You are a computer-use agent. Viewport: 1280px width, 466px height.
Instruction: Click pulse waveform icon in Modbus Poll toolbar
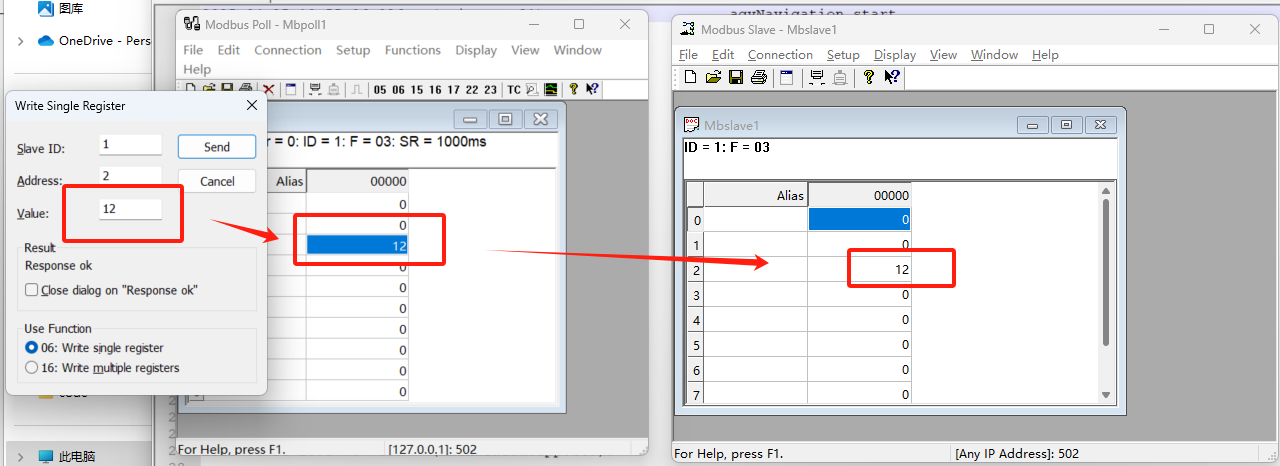click(x=356, y=90)
